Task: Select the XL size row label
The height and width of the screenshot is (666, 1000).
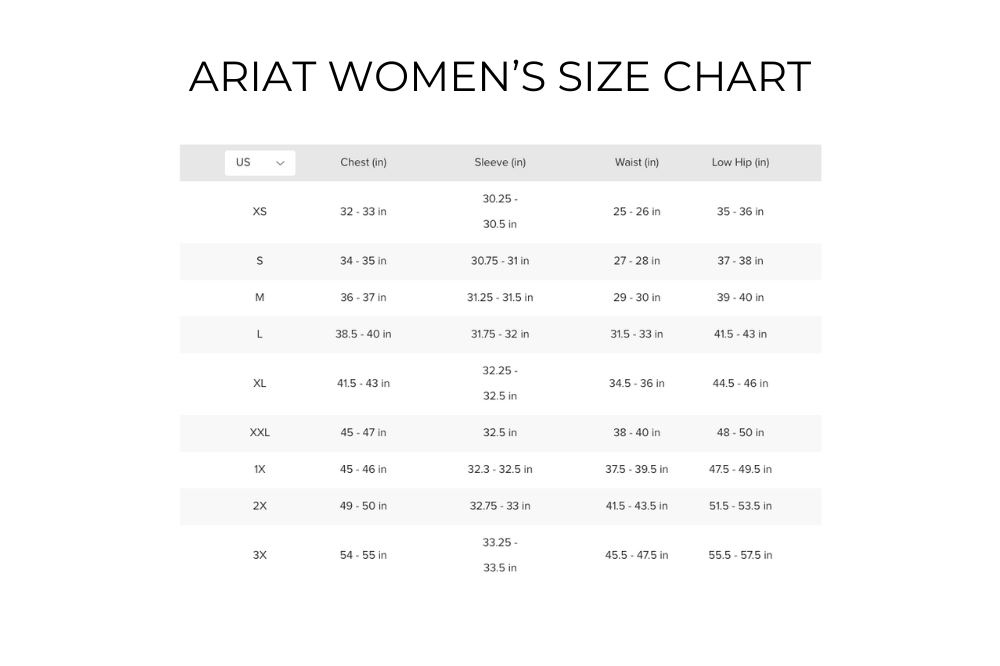Action: coord(259,383)
